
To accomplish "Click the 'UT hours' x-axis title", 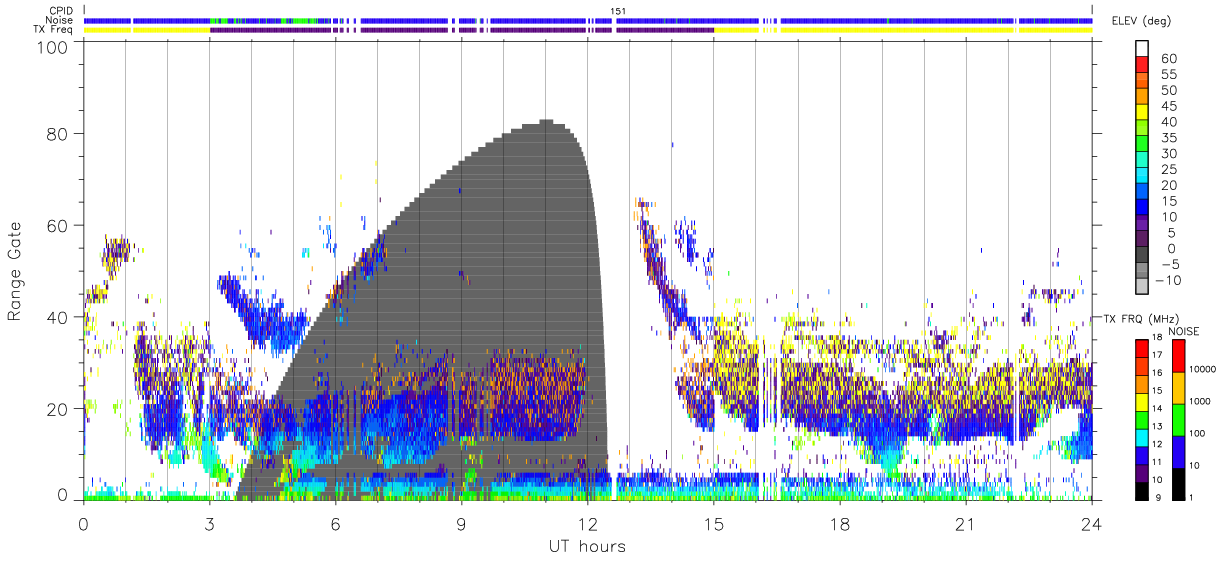I will [x=586, y=546].
